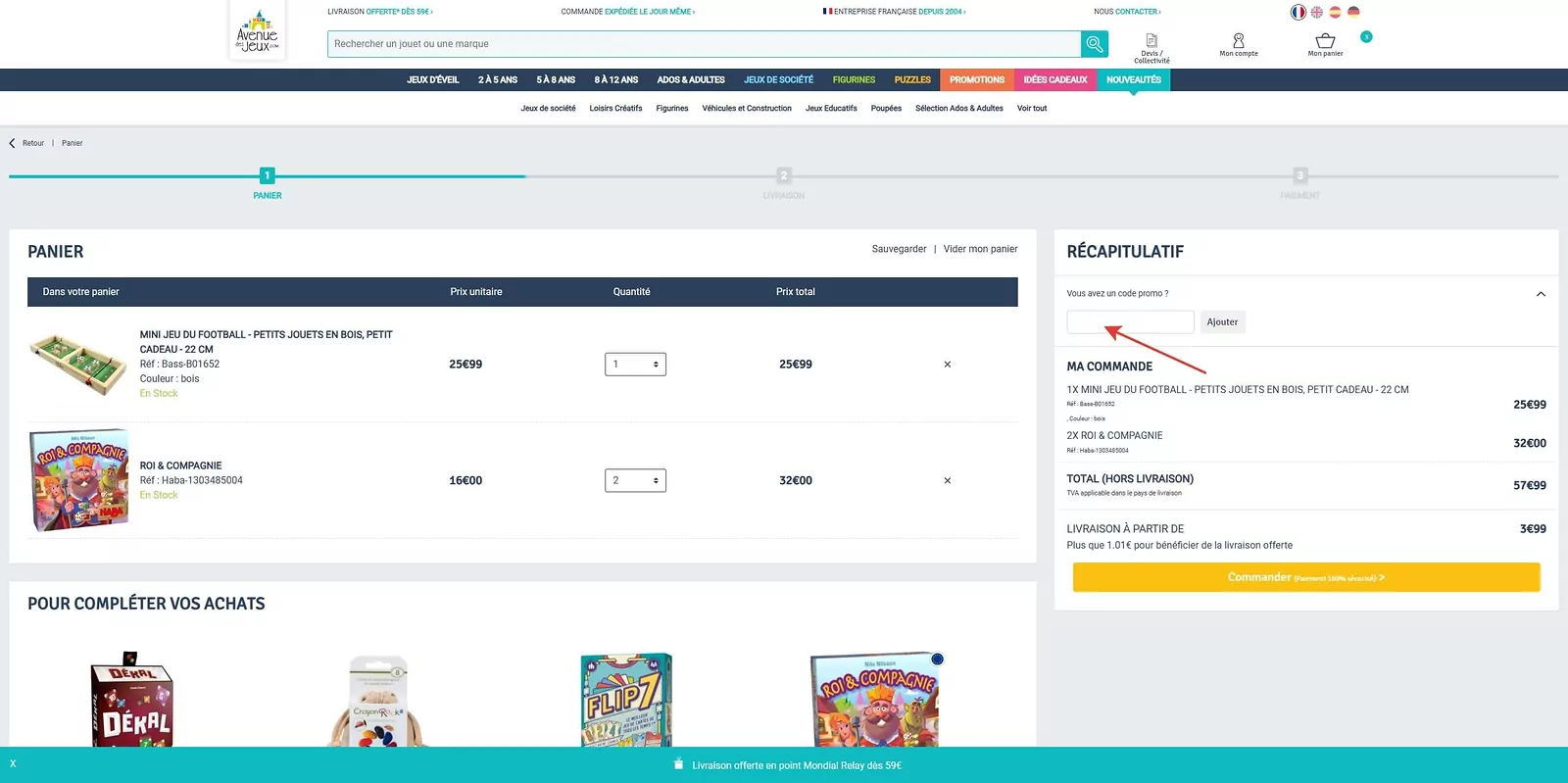Collapse the promo code section chevron
This screenshot has width=1568, height=783.
[1541, 294]
